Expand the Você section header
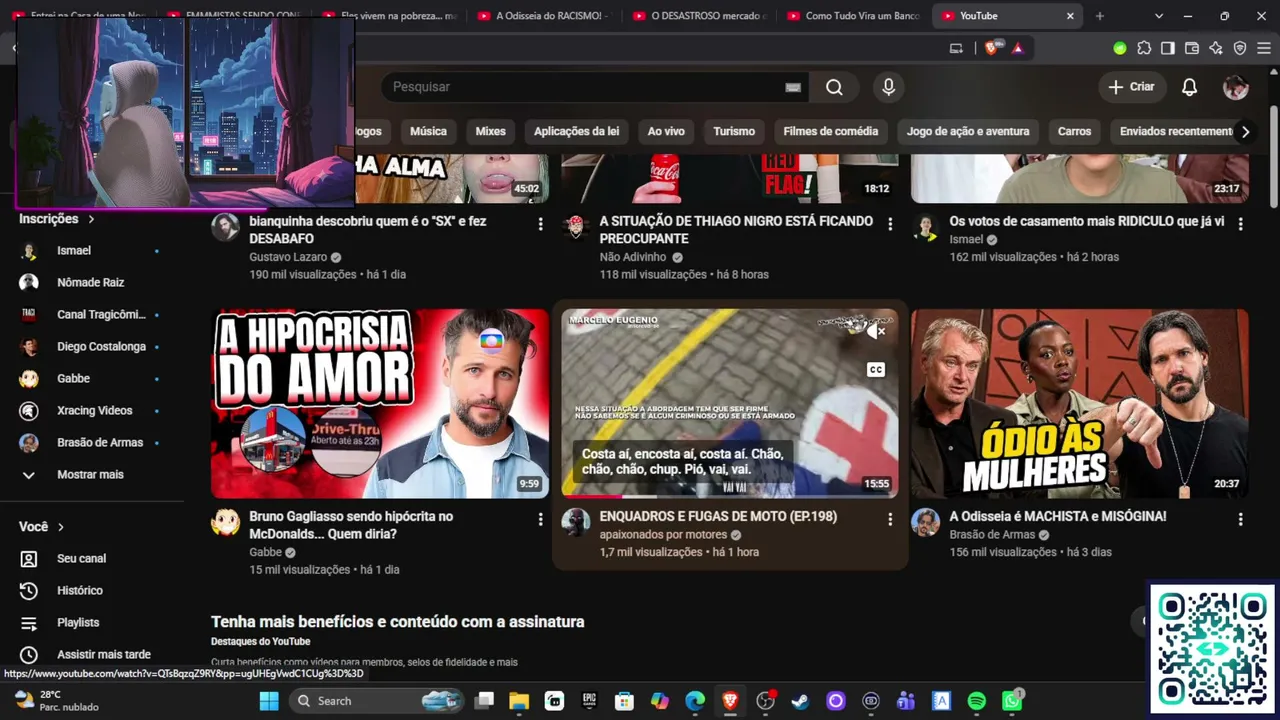The width and height of the screenshot is (1280, 720). [x=41, y=526]
